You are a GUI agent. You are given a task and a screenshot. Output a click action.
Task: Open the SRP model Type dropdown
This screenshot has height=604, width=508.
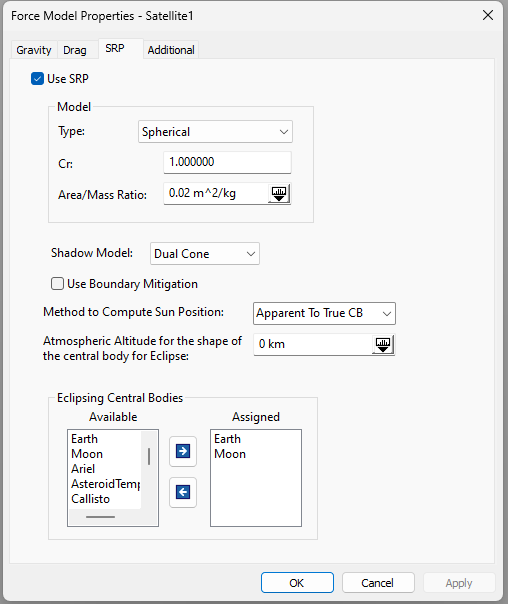[x=215, y=132]
